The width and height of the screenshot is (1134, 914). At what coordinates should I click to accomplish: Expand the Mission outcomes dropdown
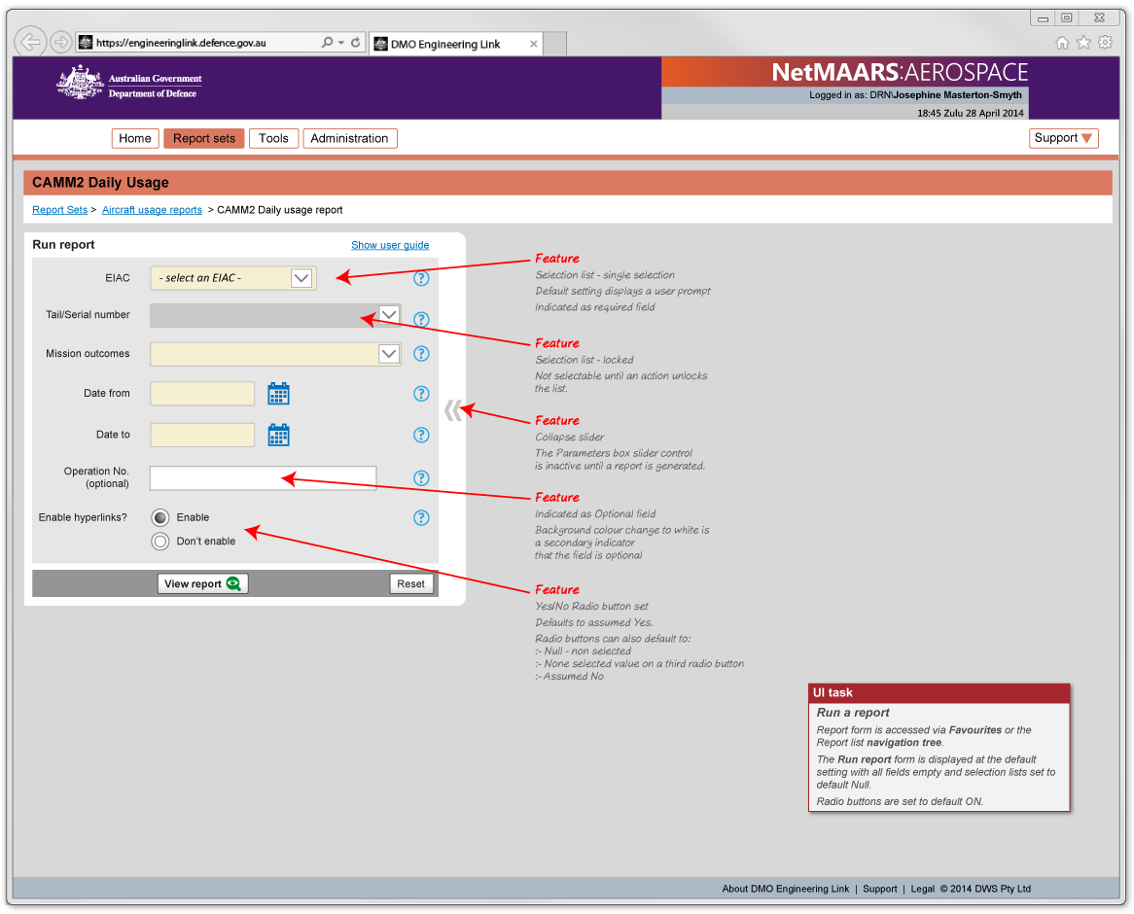(x=389, y=354)
